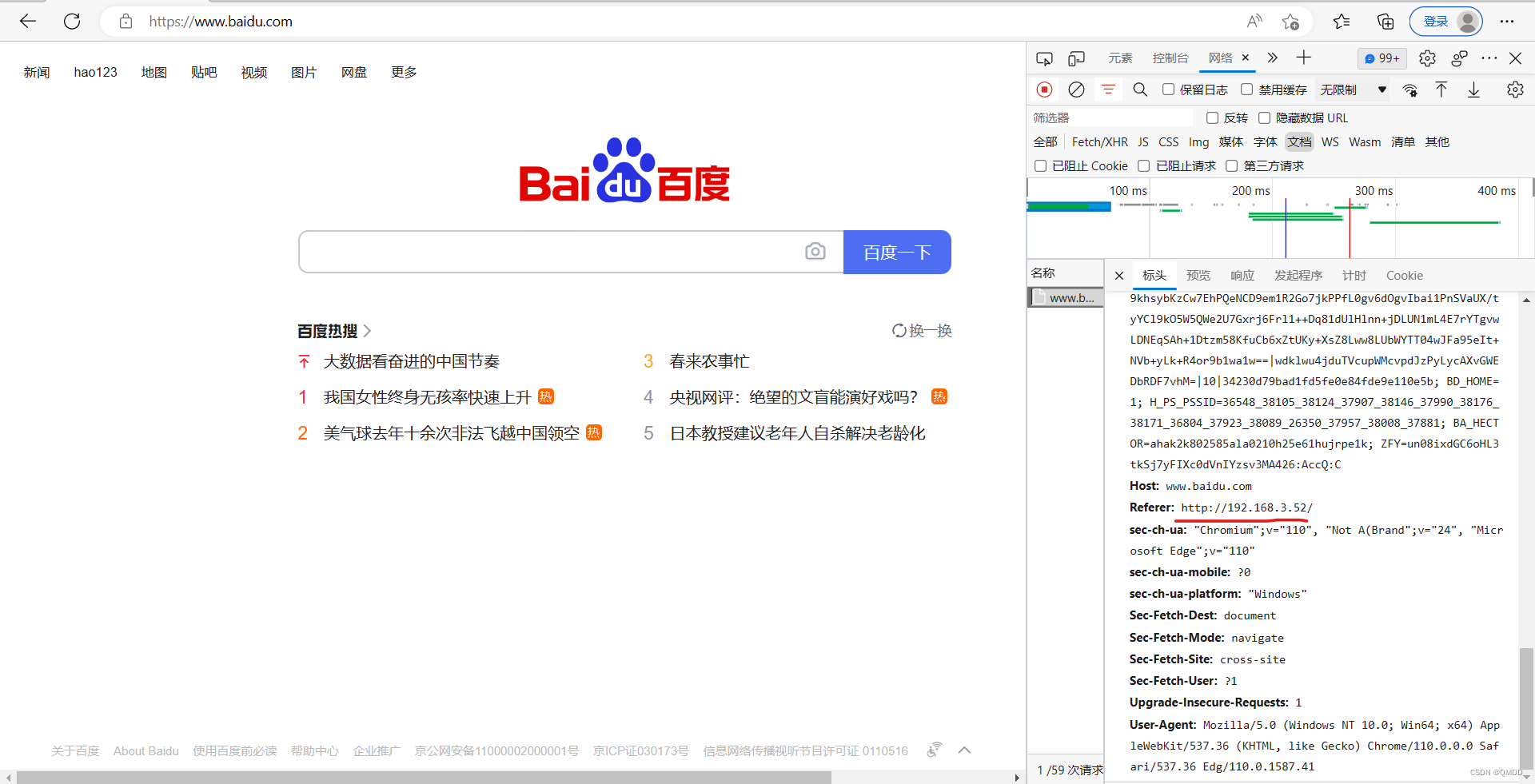Screen dimensions: 1535x784
Task: Open the 响应 request tab
Action: (x=1242, y=276)
